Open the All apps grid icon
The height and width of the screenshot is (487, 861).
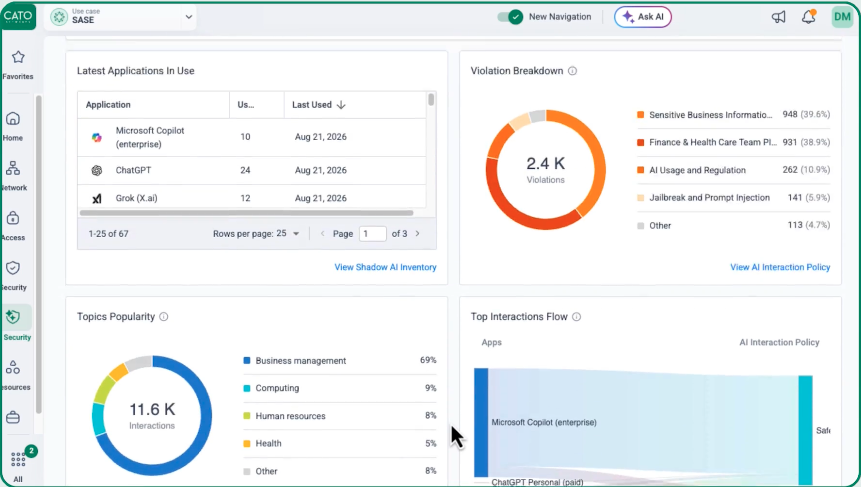[18, 459]
